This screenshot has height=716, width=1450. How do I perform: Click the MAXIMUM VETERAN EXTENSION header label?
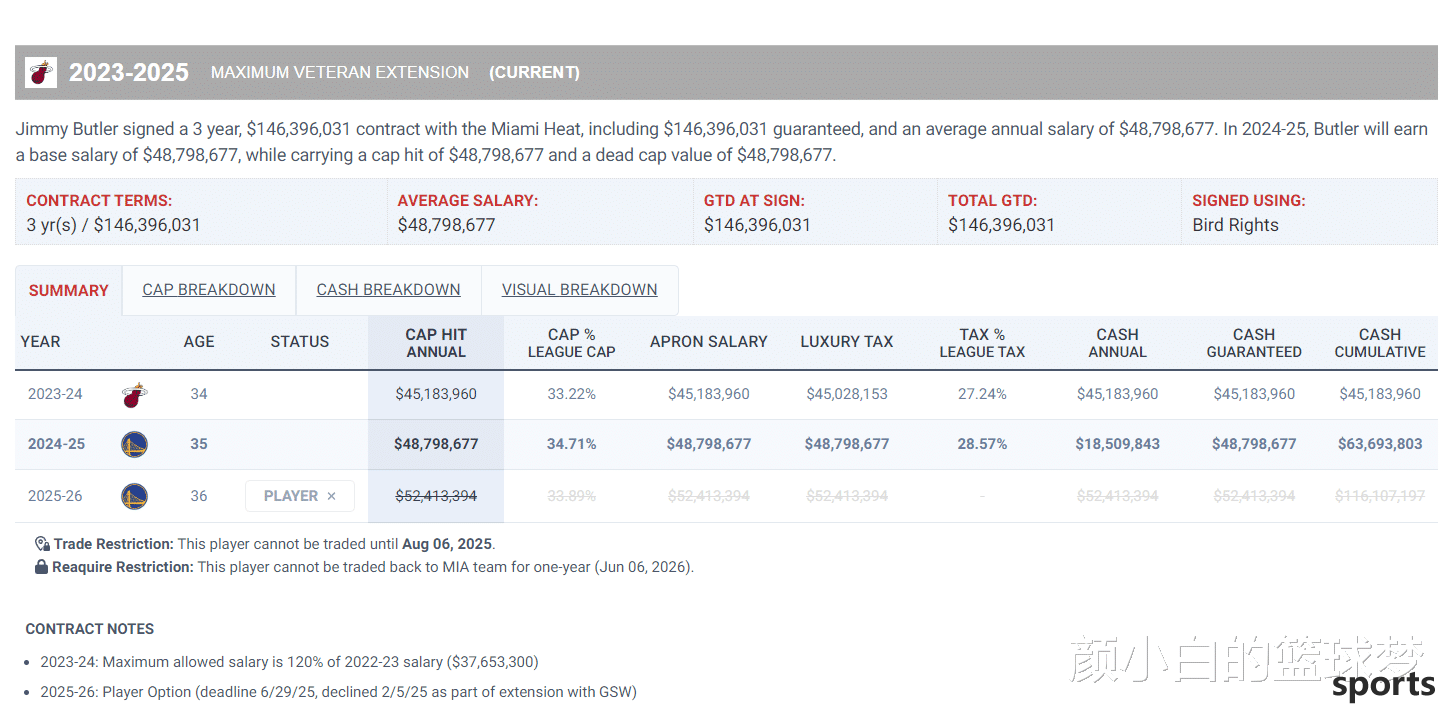[340, 72]
